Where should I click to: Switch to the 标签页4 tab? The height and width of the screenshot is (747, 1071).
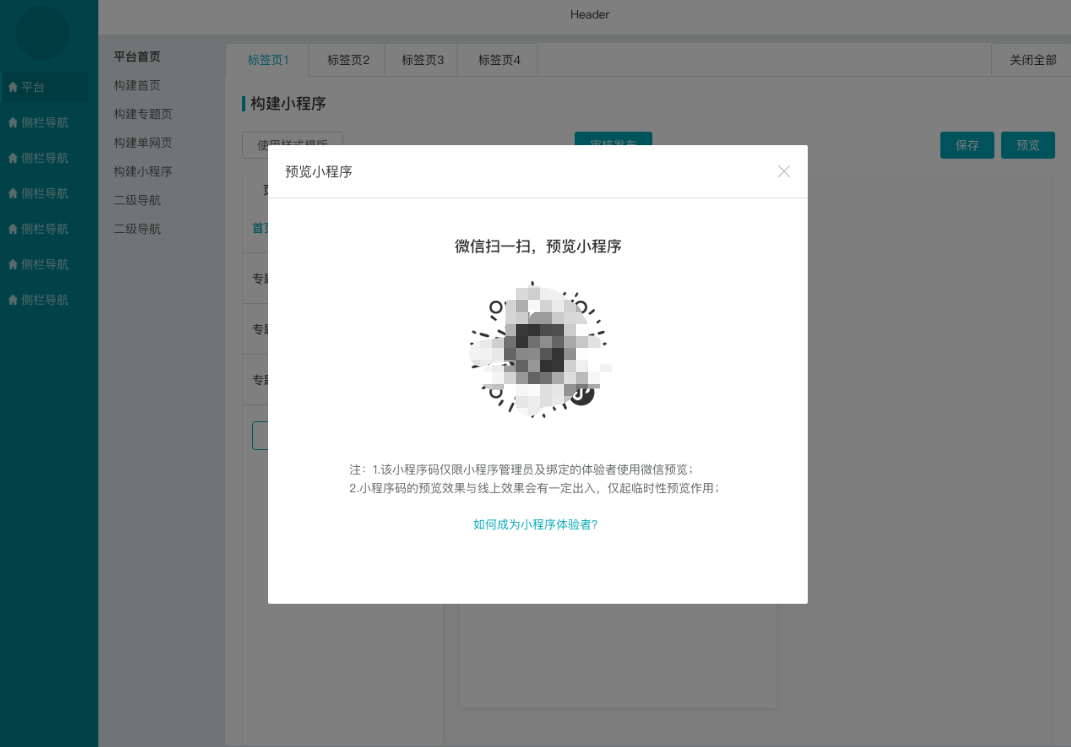(x=499, y=60)
